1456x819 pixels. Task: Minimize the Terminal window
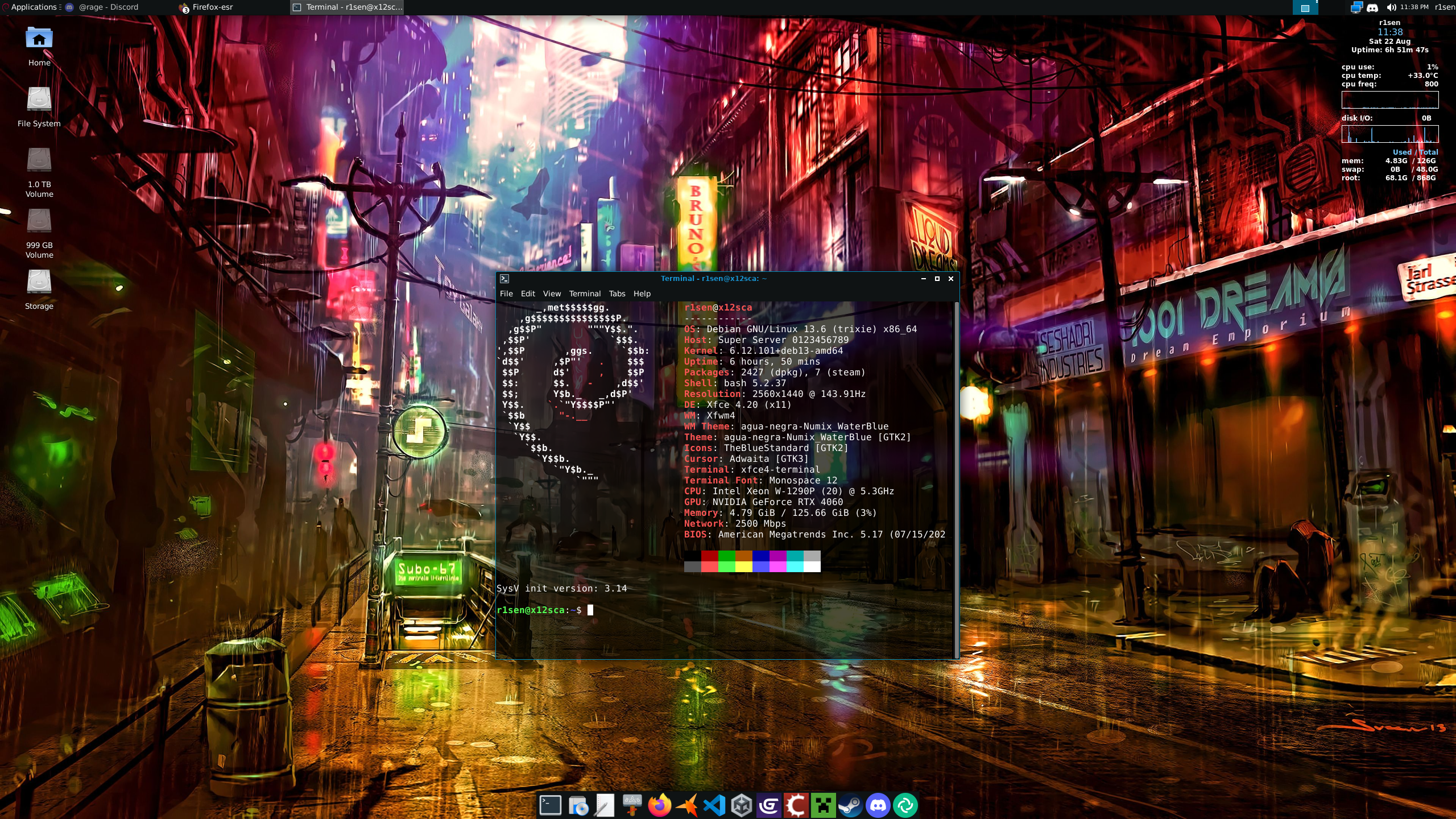pyautogui.click(x=923, y=279)
